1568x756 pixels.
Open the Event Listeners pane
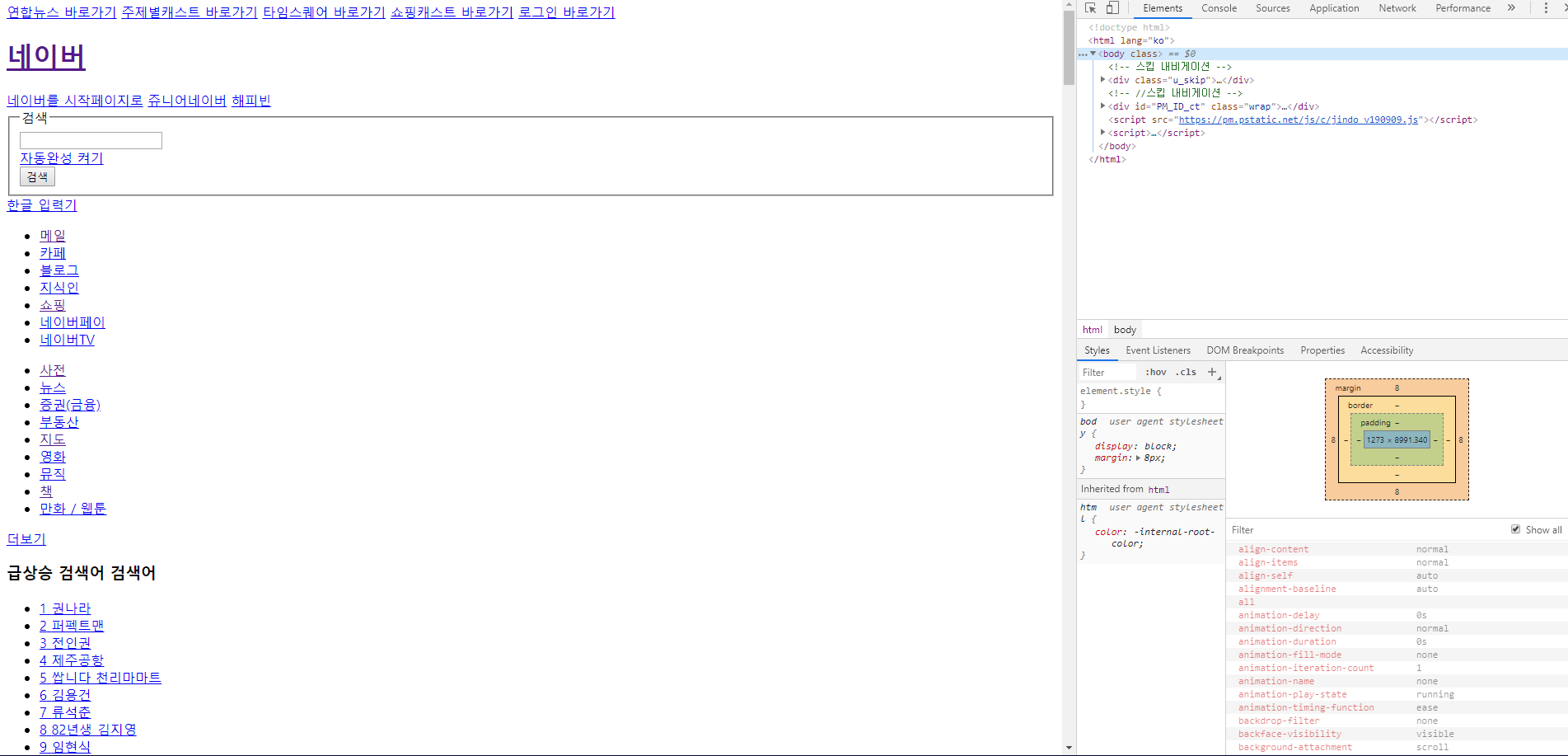coord(1158,350)
